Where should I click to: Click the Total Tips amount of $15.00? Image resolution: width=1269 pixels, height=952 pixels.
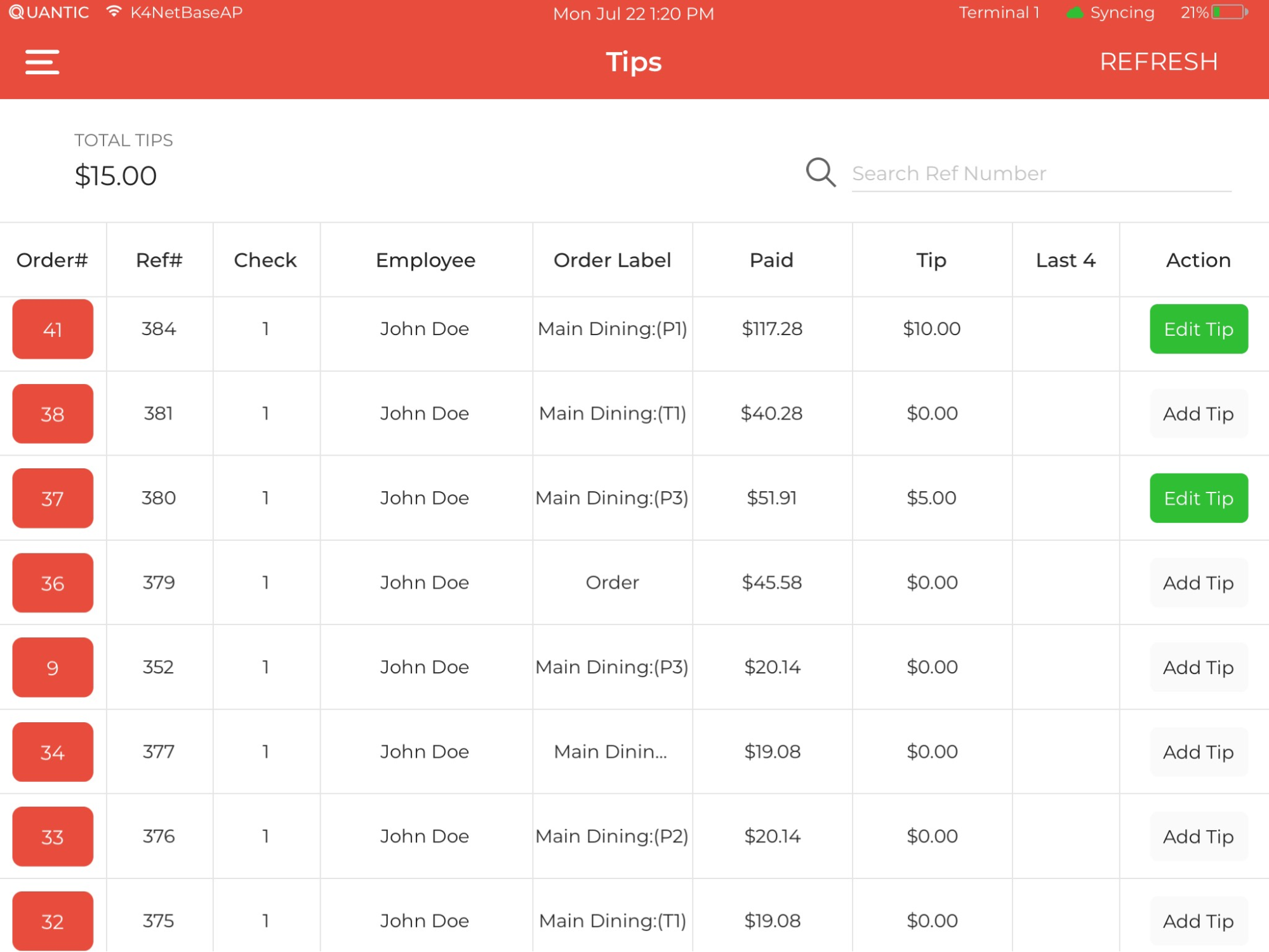(116, 175)
